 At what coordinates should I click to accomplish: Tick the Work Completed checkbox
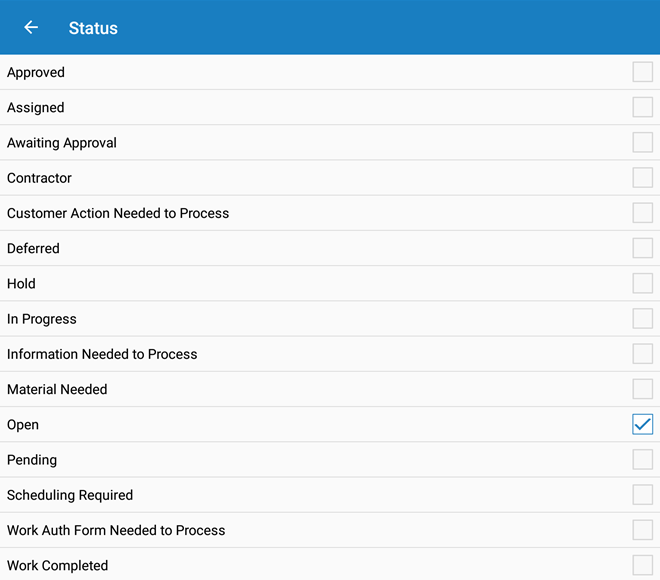pos(642,565)
